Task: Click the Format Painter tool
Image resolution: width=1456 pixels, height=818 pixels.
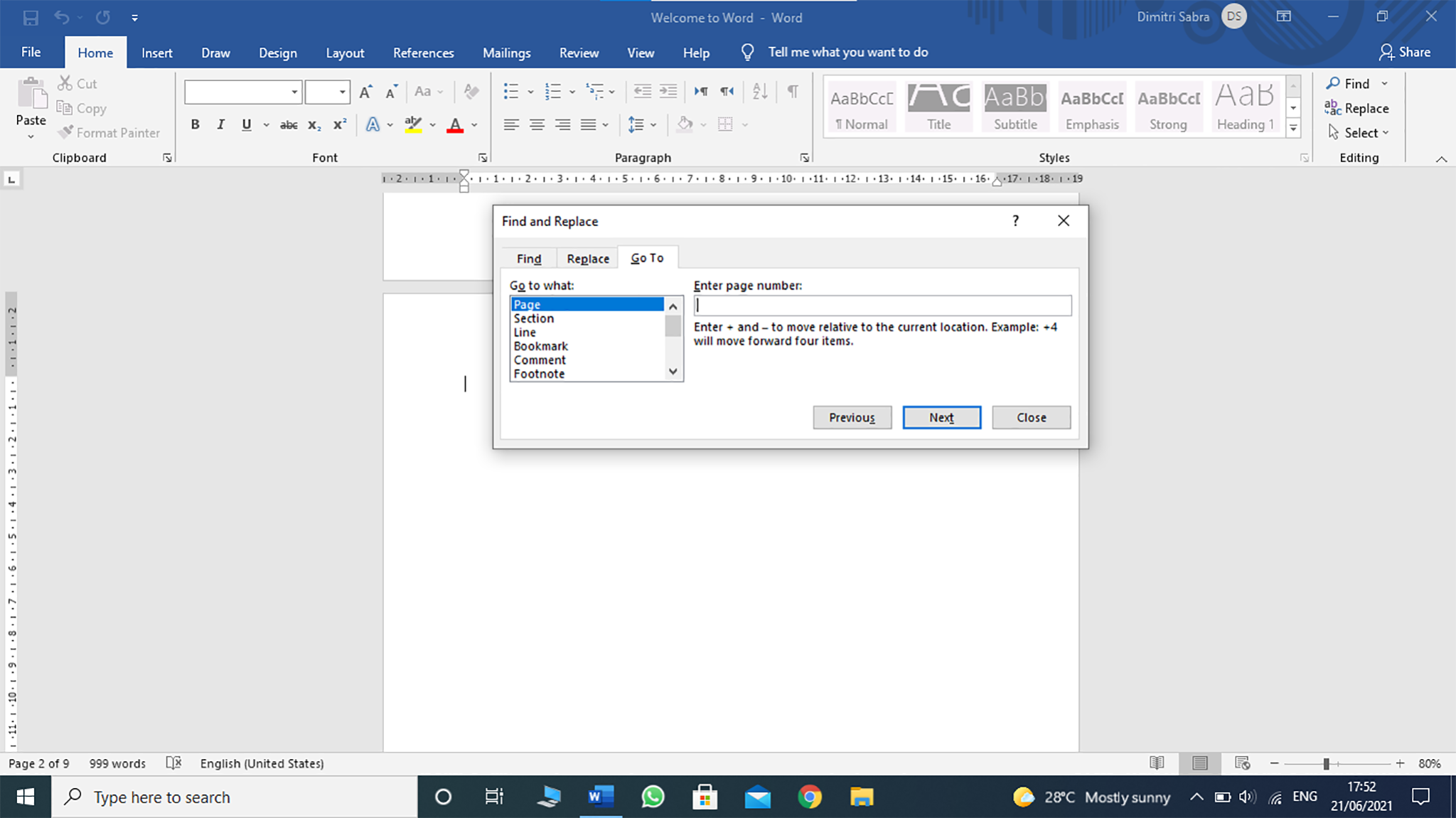Action: click(109, 133)
